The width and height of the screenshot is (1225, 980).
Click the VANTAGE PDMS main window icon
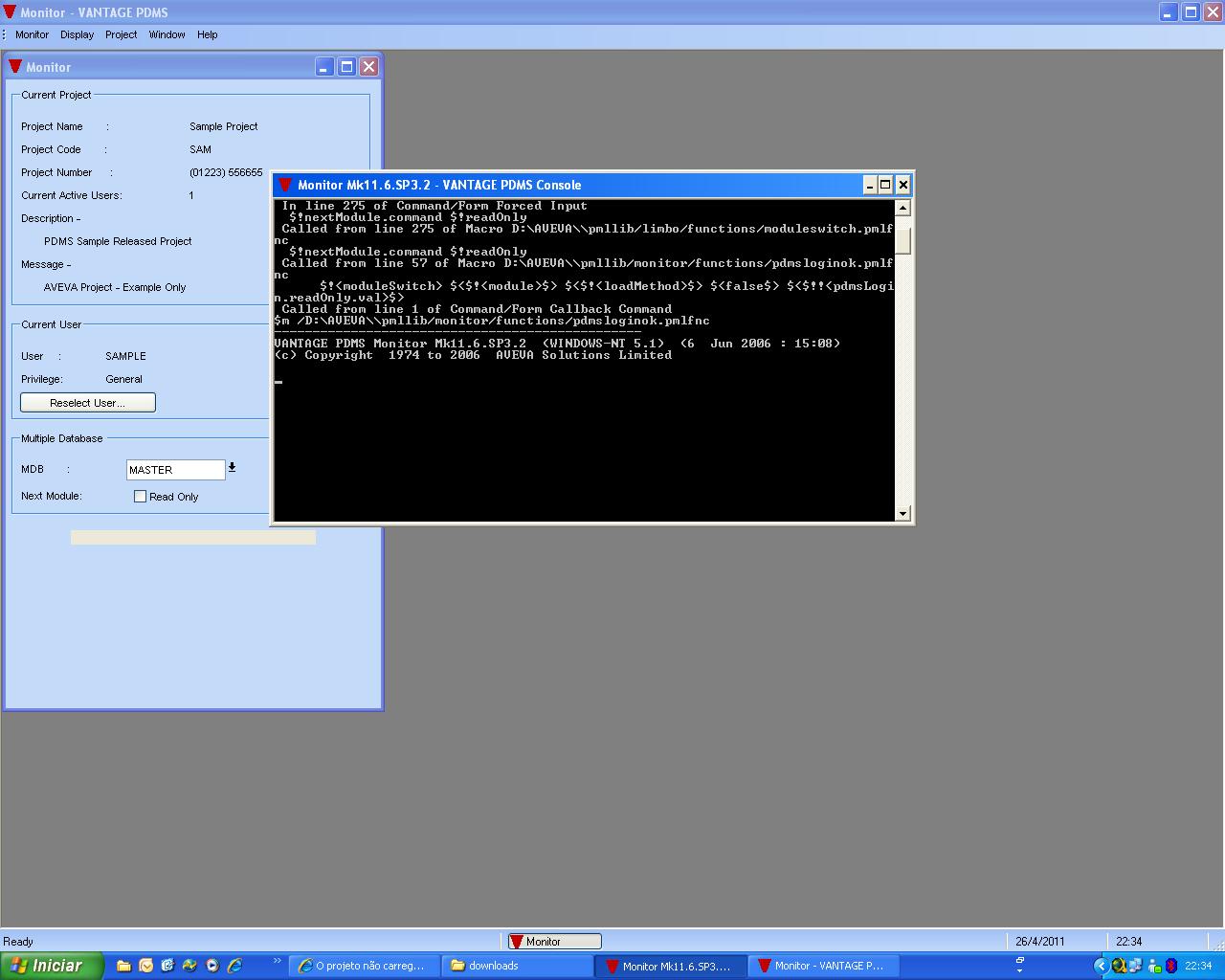[x=10, y=12]
